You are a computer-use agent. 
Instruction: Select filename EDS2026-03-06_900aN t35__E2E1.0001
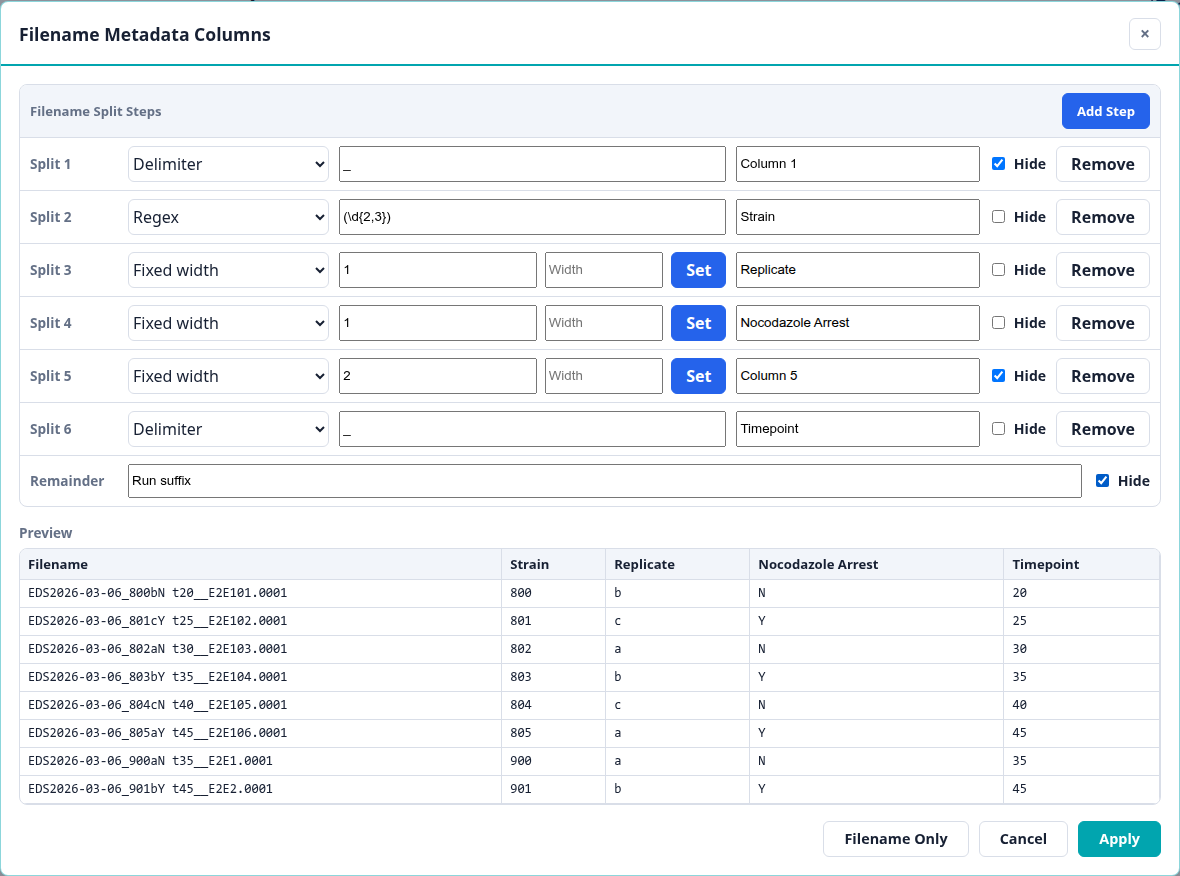click(x=150, y=761)
